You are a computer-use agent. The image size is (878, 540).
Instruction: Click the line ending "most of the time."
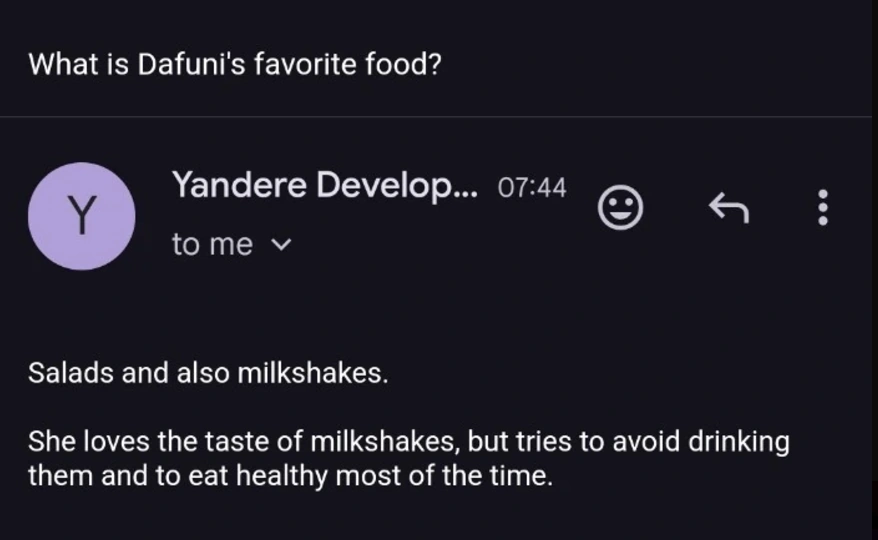point(290,475)
